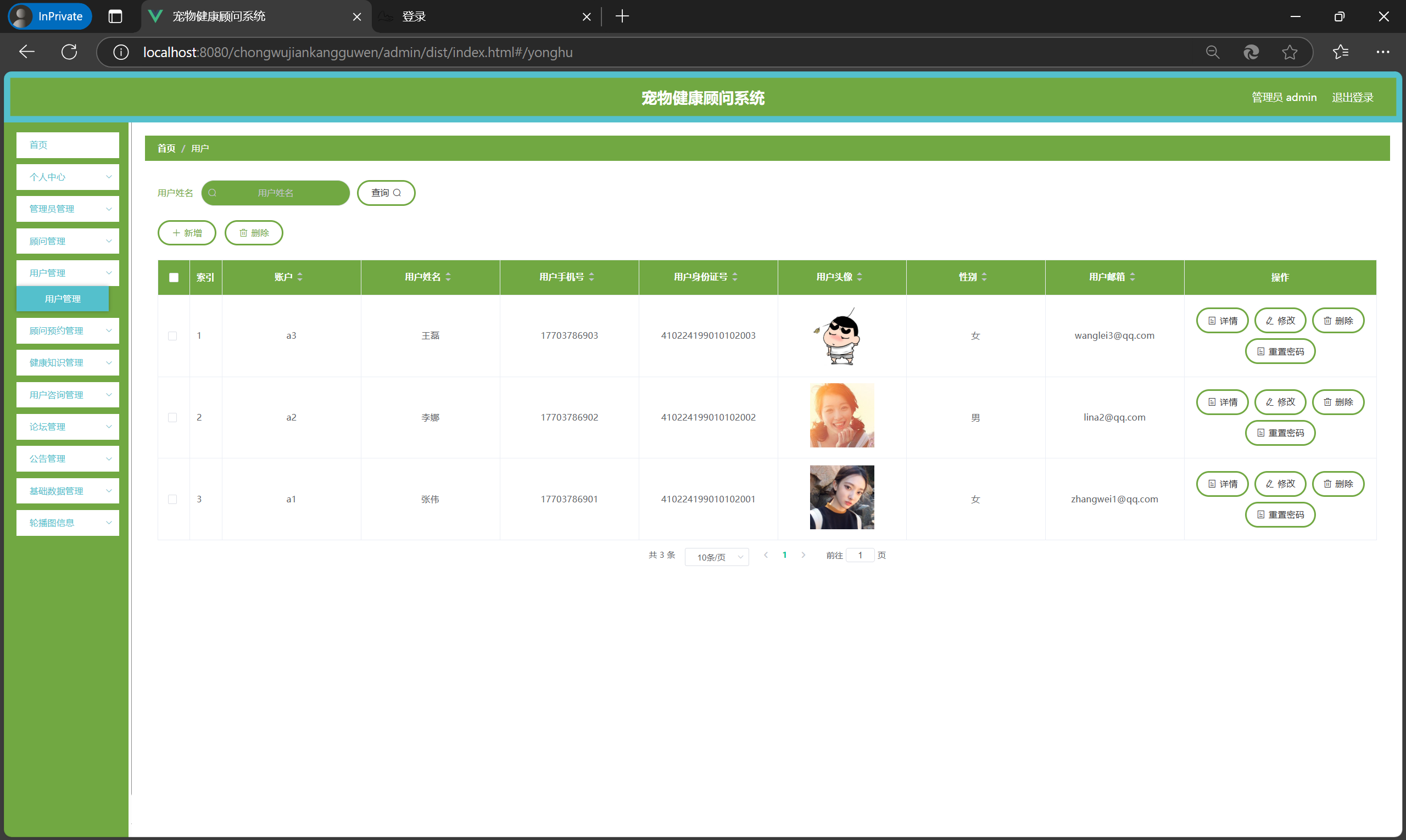Check the row checkbox for 张伟
This screenshot has height=840, width=1406.
(x=172, y=499)
